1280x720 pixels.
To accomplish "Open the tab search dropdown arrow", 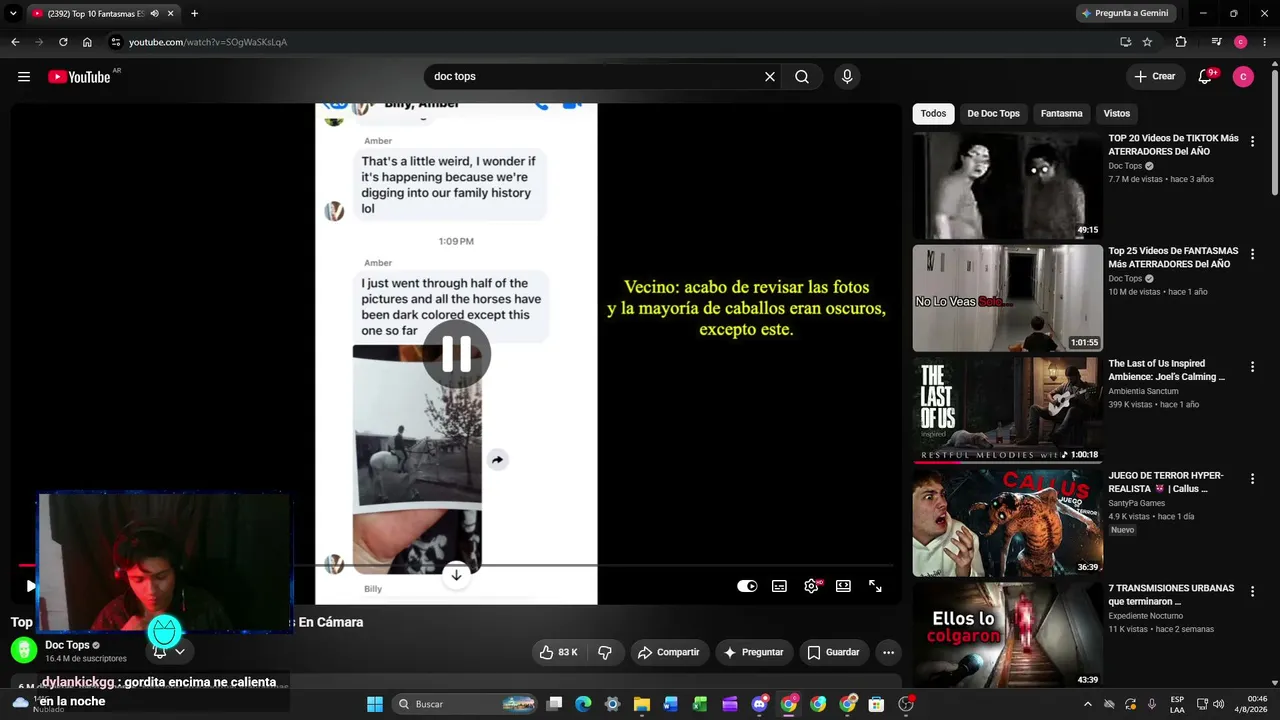I will pyautogui.click(x=13, y=14).
